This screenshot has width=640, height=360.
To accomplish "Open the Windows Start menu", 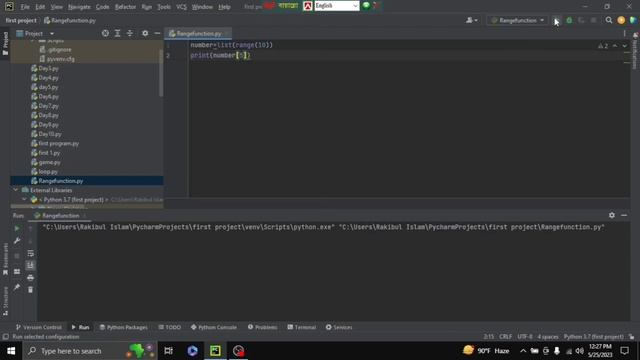I will click(11, 351).
